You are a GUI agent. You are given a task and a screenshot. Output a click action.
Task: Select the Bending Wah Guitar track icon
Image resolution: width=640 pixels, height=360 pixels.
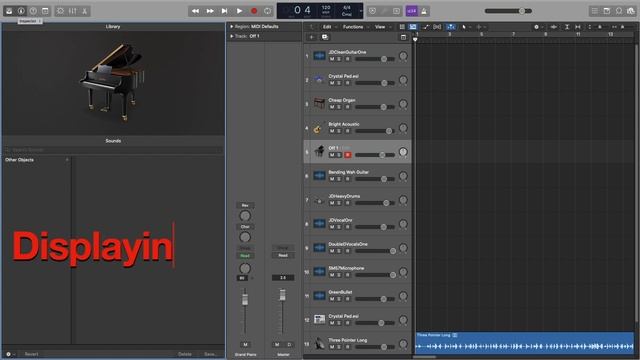319,176
